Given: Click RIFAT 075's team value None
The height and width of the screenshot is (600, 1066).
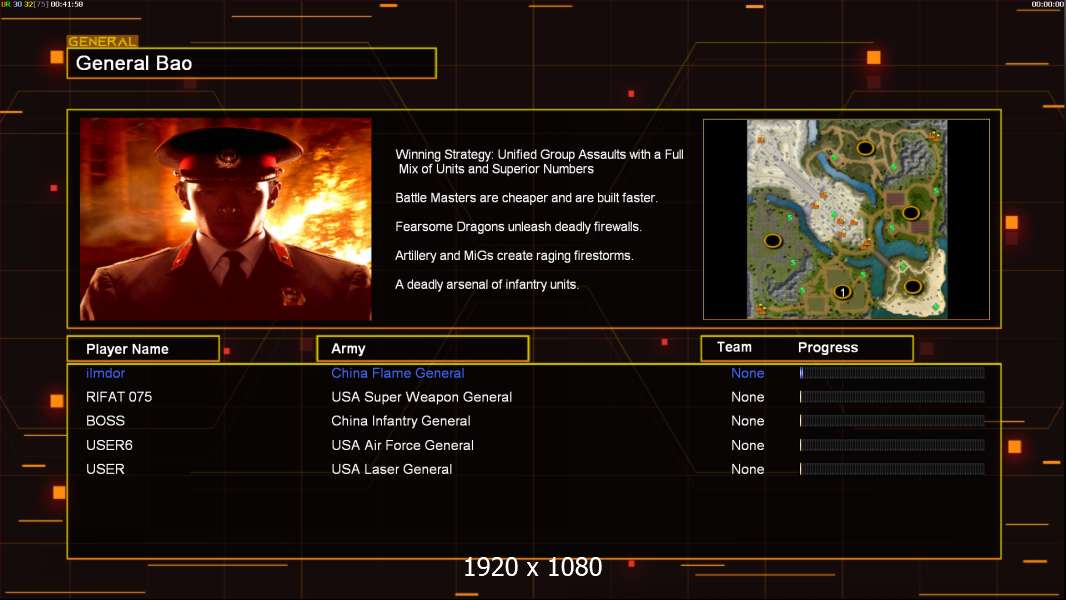Looking at the screenshot, I should 748,397.
